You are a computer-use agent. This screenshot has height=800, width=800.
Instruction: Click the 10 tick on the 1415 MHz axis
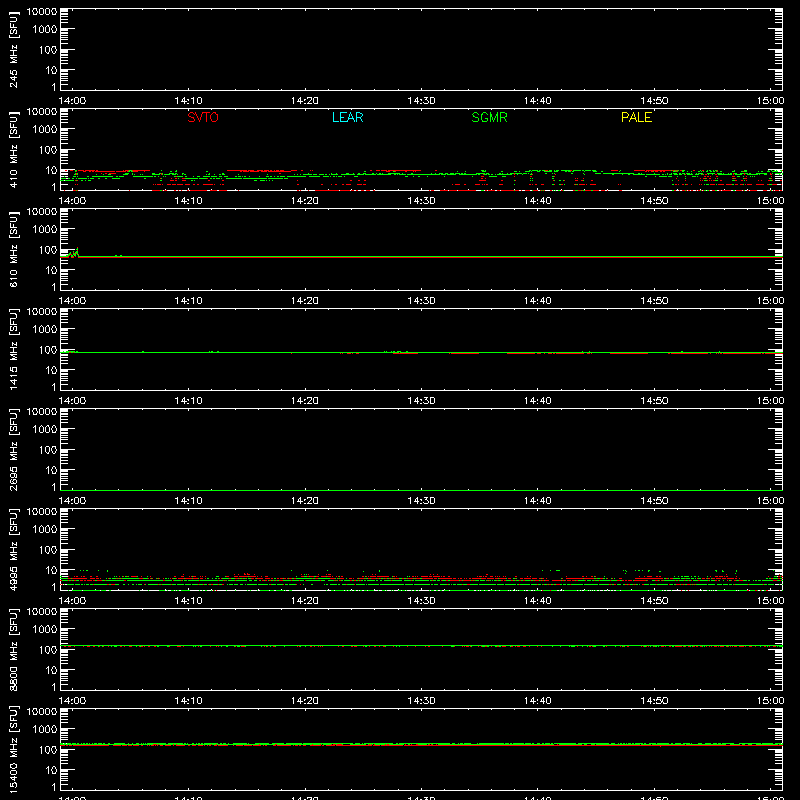pyautogui.click(x=51, y=370)
